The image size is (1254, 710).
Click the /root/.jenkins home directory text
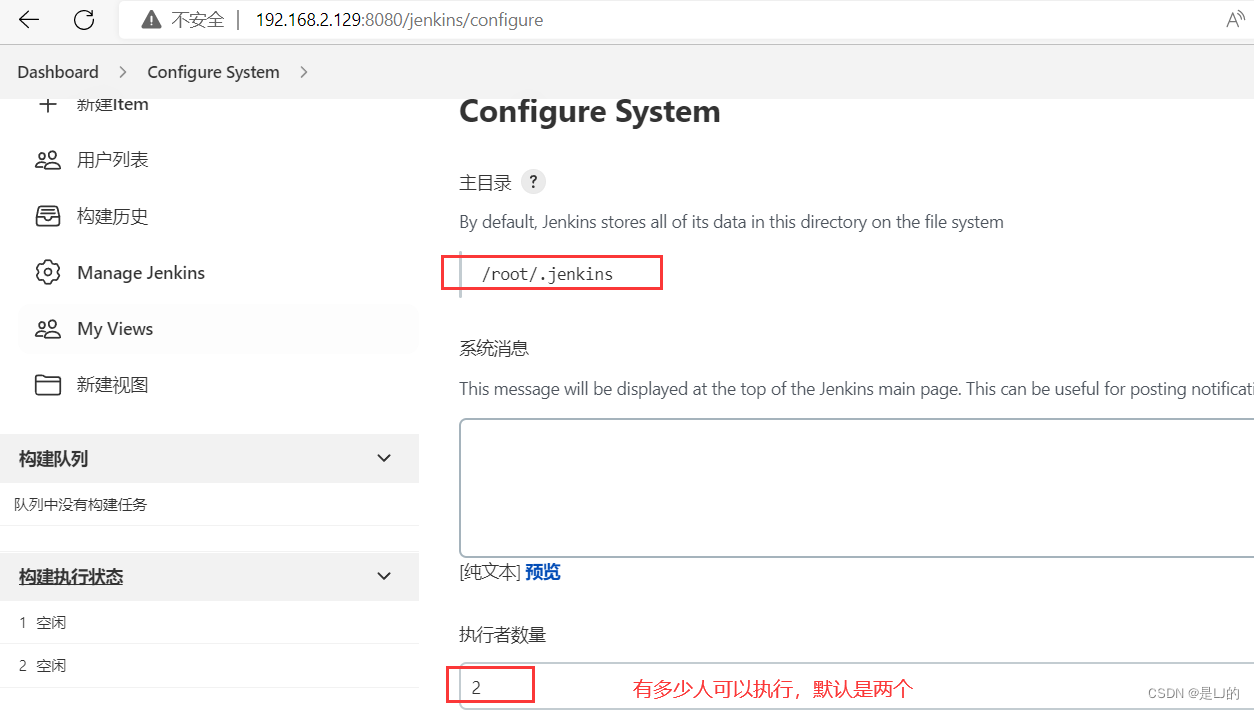point(547,274)
